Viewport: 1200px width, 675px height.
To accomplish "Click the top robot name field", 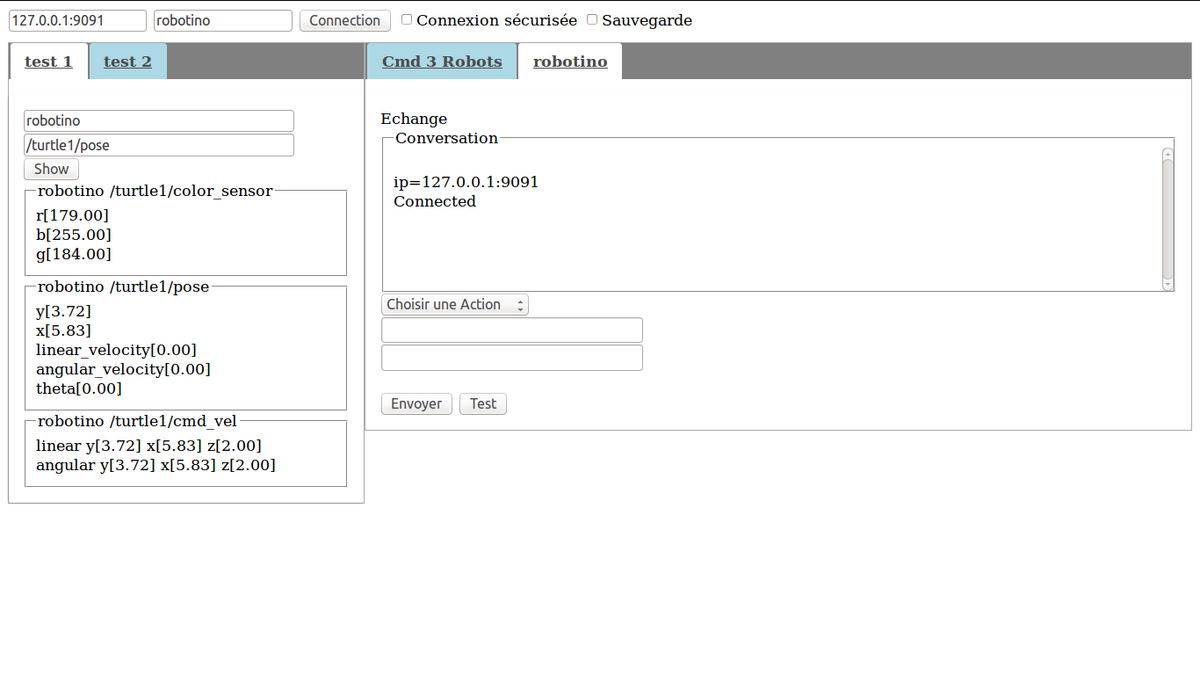I will pyautogui.click(x=223, y=20).
